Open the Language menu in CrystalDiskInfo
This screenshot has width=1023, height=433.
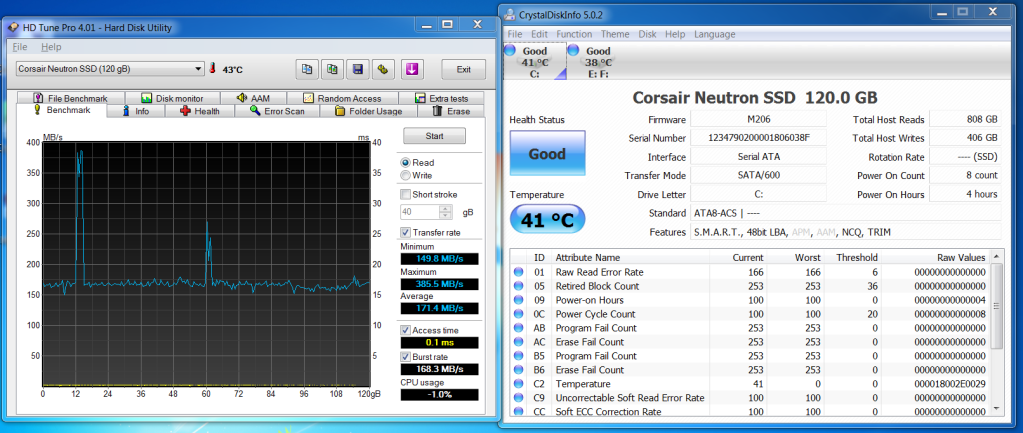714,34
